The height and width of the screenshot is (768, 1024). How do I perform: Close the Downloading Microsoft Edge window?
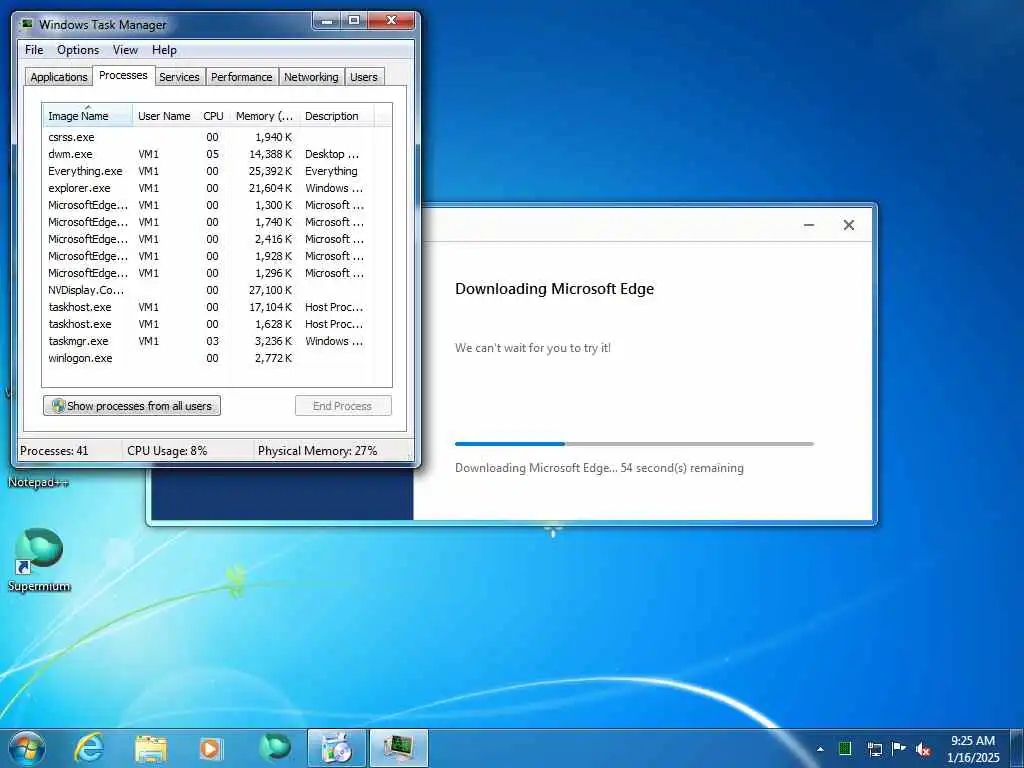(848, 225)
